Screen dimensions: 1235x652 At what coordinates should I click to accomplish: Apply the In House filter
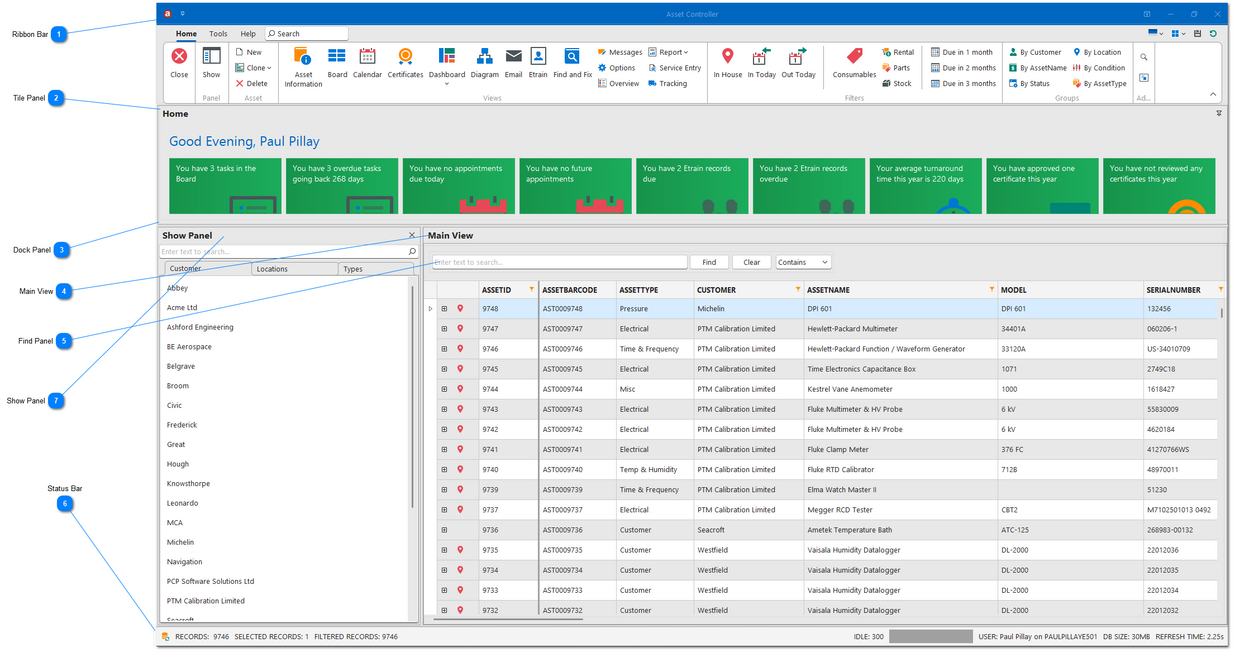point(728,63)
